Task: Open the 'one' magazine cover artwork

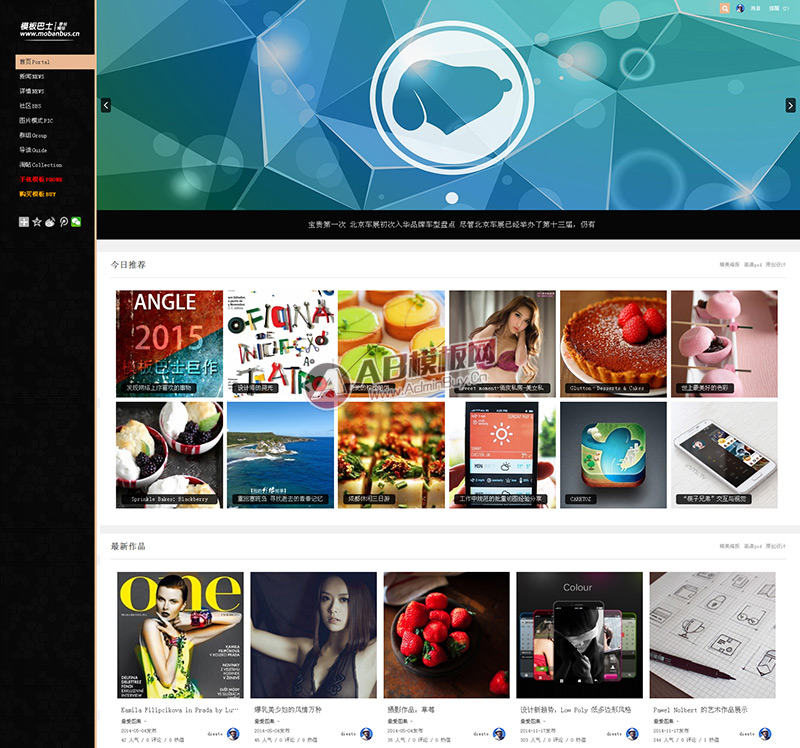Action: point(180,634)
